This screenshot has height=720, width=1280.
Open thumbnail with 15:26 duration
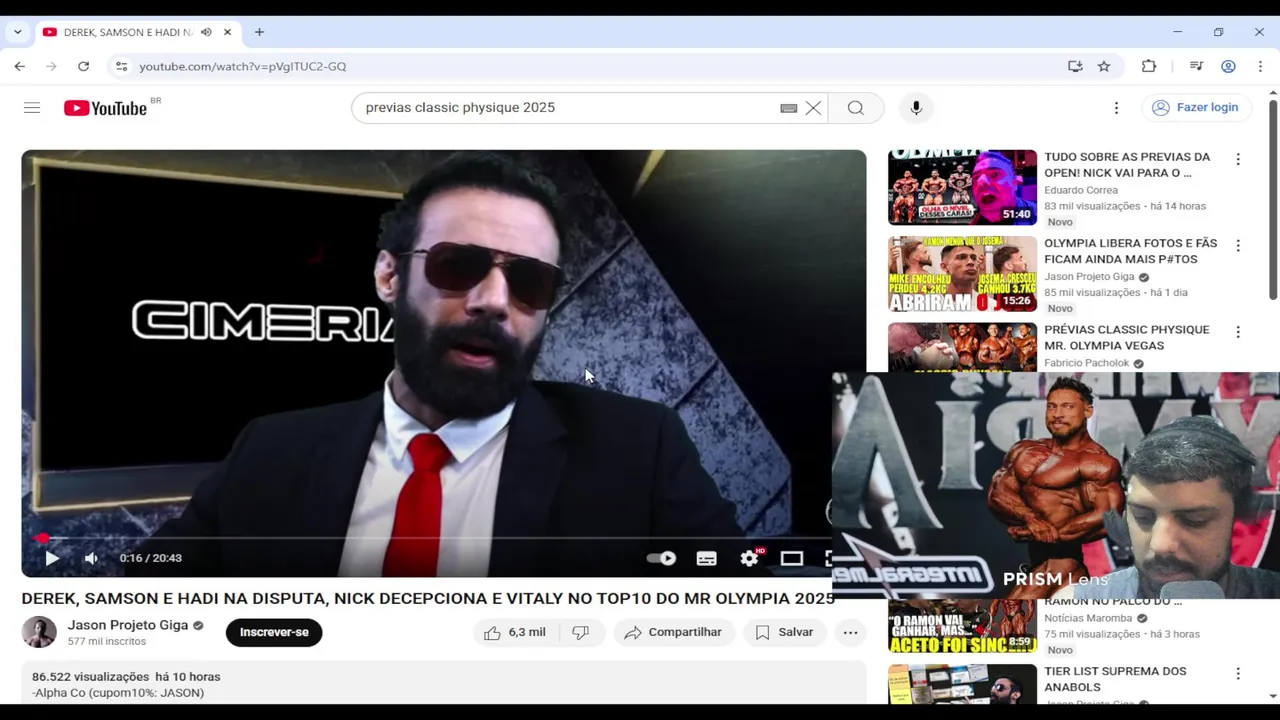point(962,274)
